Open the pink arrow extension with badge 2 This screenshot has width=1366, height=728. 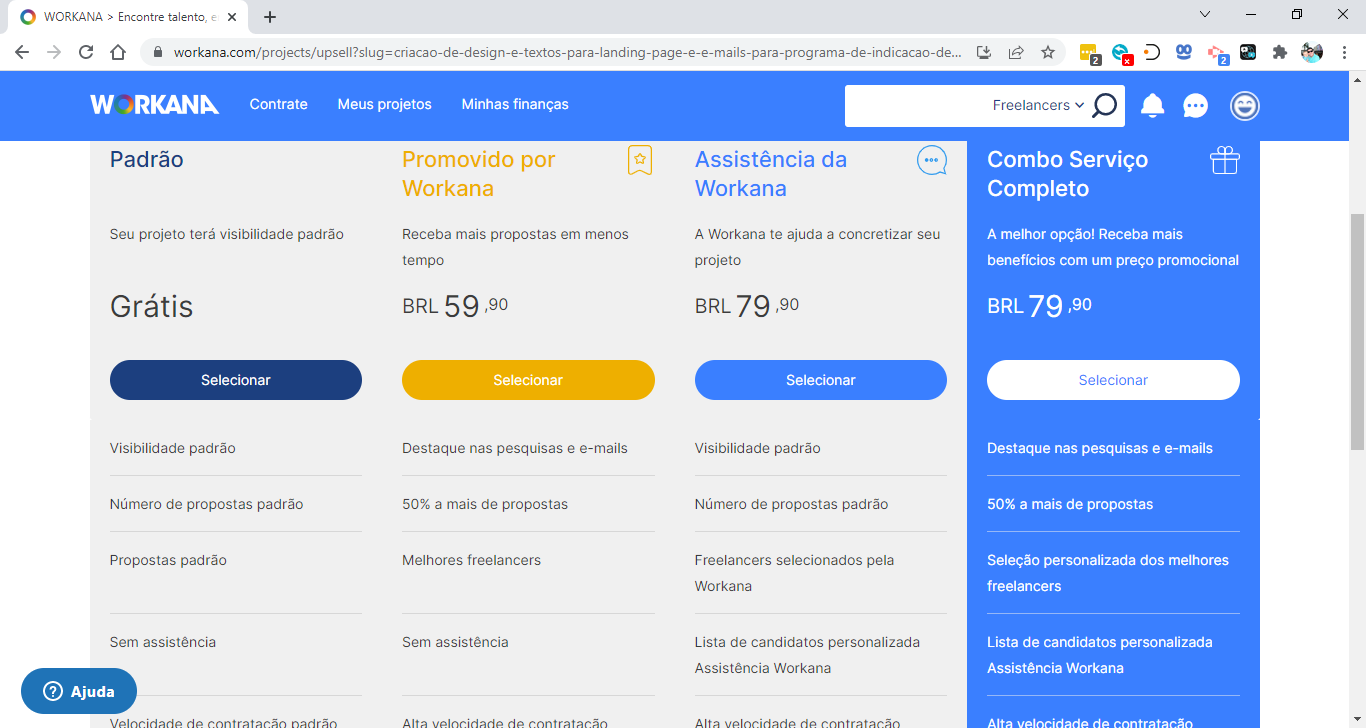click(1217, 53)
